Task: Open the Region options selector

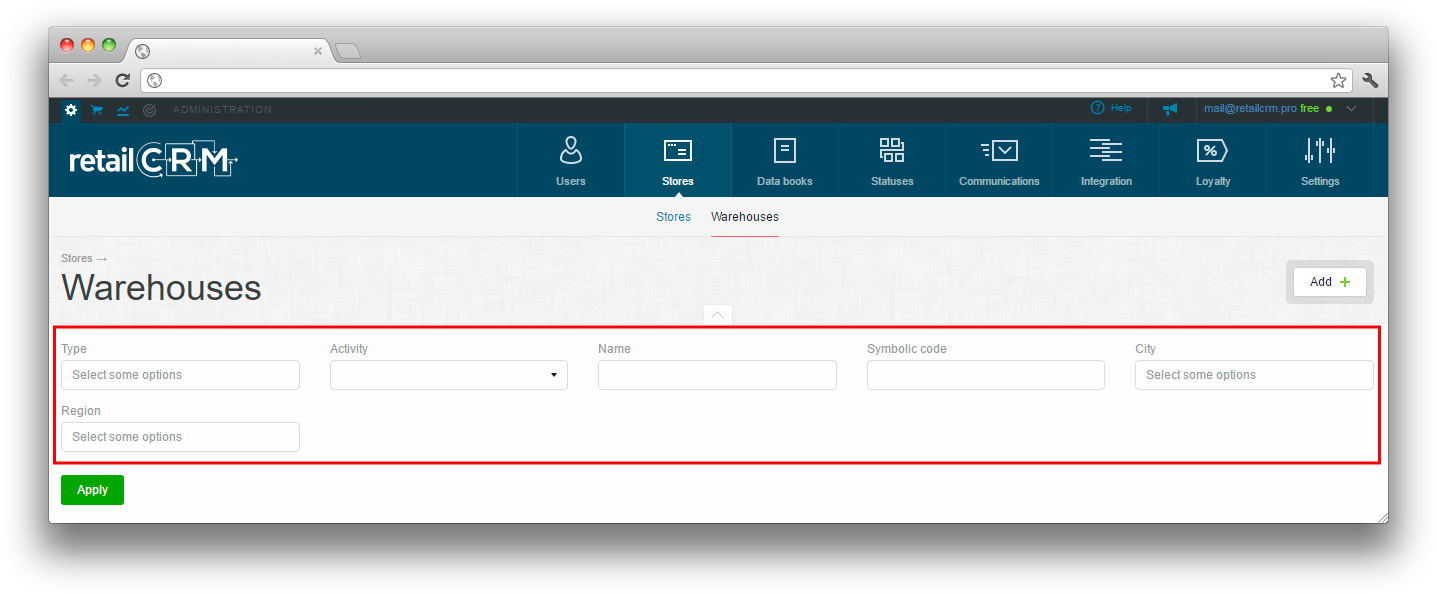Action: [x=180, y=437]
